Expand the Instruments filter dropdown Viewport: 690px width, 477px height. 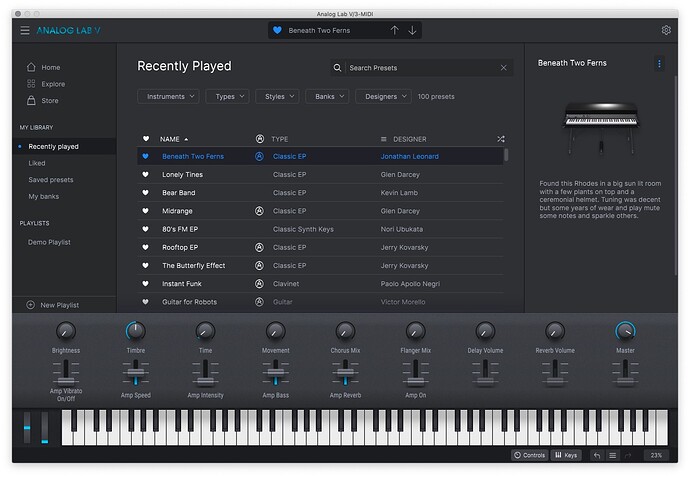169,96
